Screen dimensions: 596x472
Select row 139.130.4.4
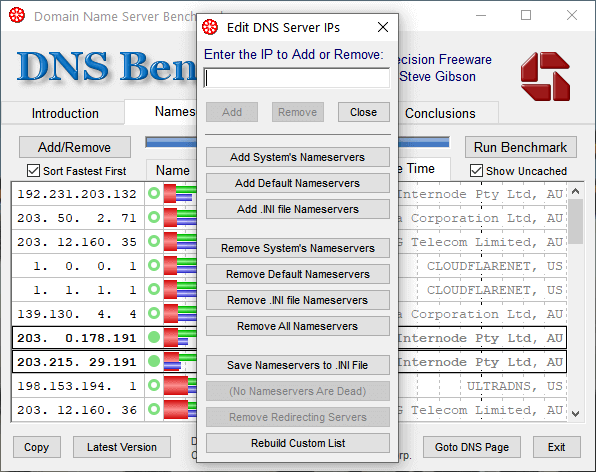click(x=77, y=314)
